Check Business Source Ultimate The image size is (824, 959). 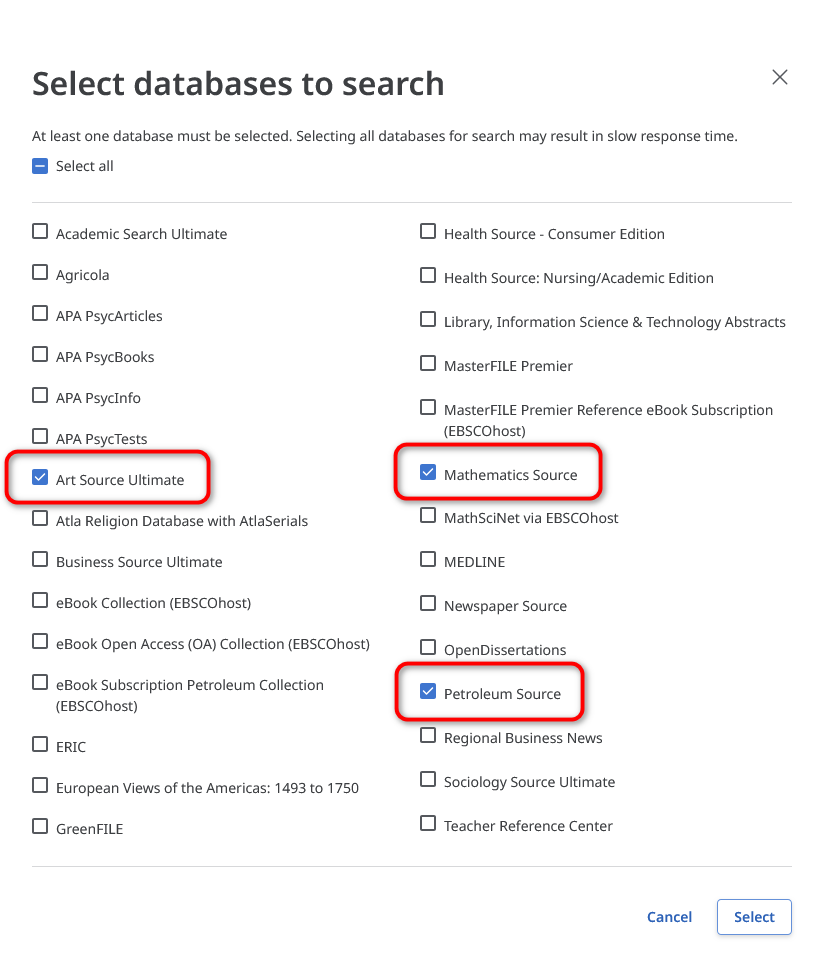point(40,559)
